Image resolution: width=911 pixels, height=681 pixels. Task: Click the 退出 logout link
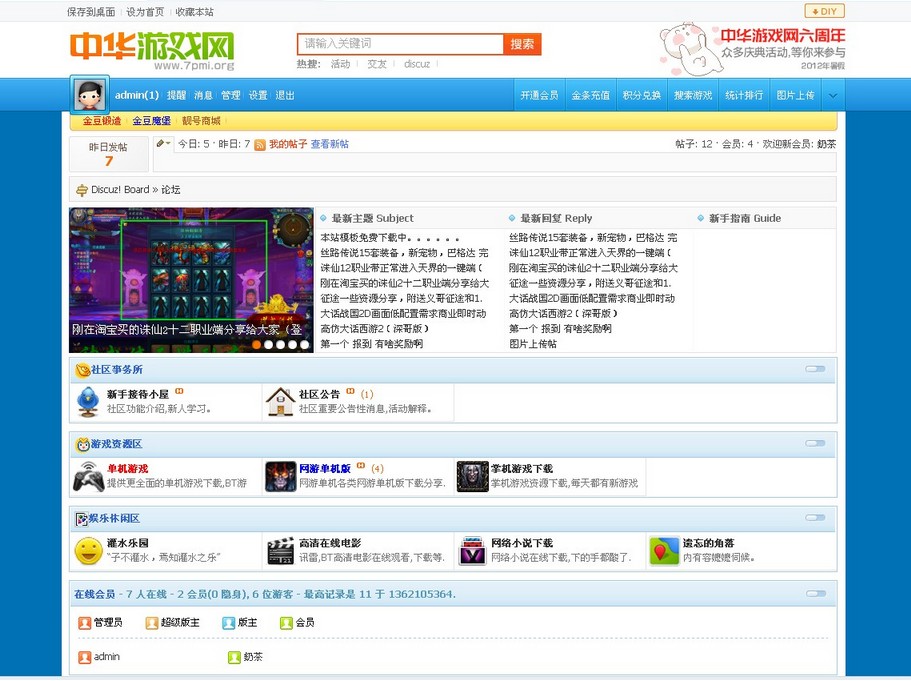pos(285,95)
